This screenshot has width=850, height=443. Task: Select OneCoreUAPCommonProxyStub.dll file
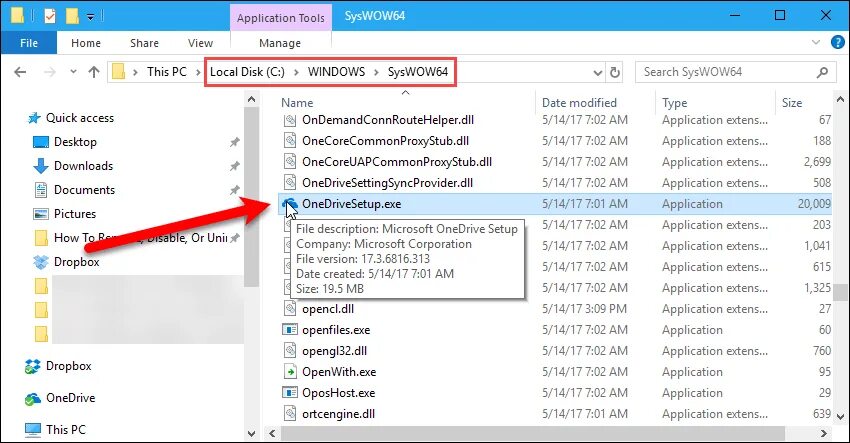[x=397, y=162]
